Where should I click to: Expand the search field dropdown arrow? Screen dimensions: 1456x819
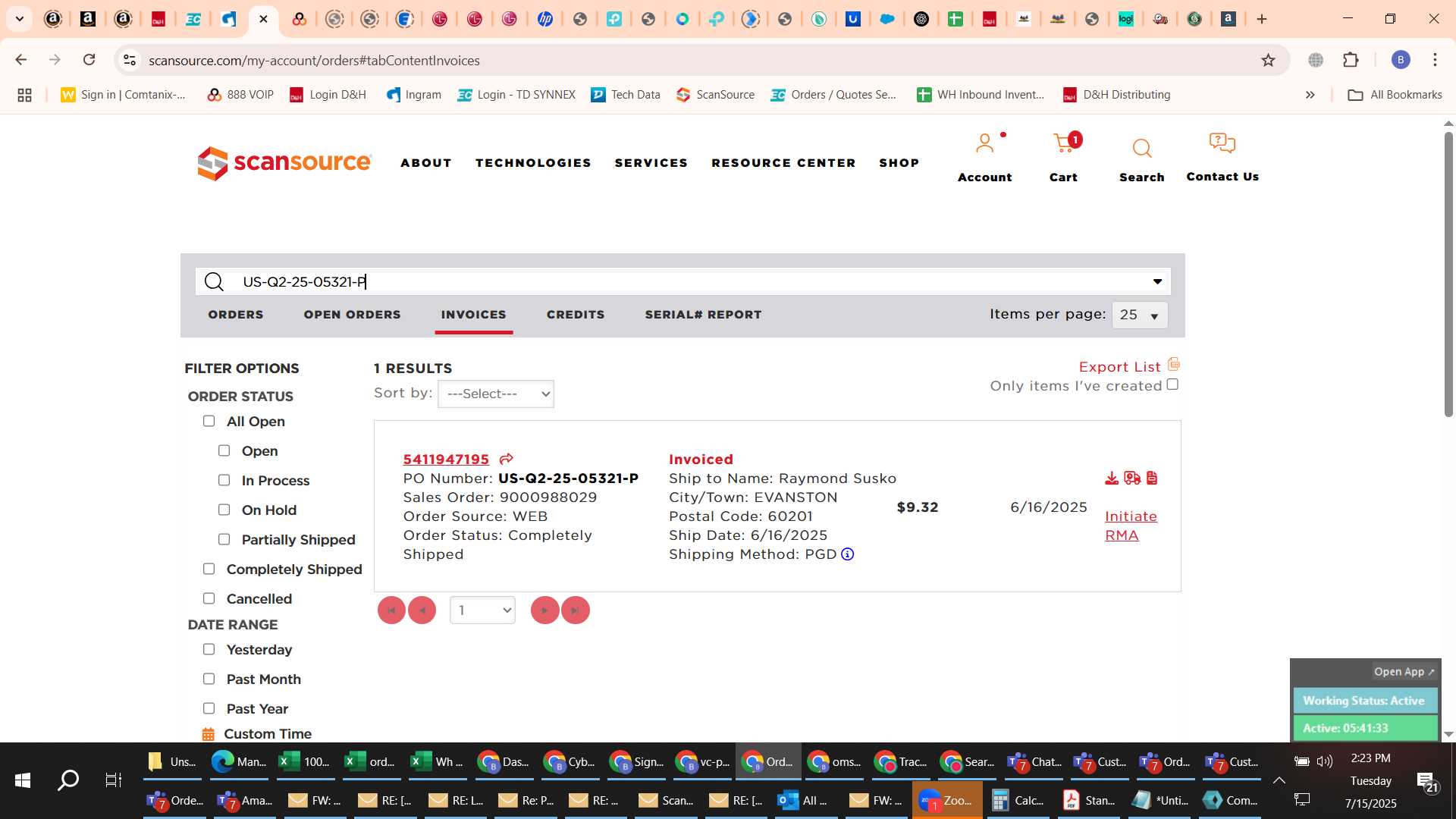point(1157,282)
